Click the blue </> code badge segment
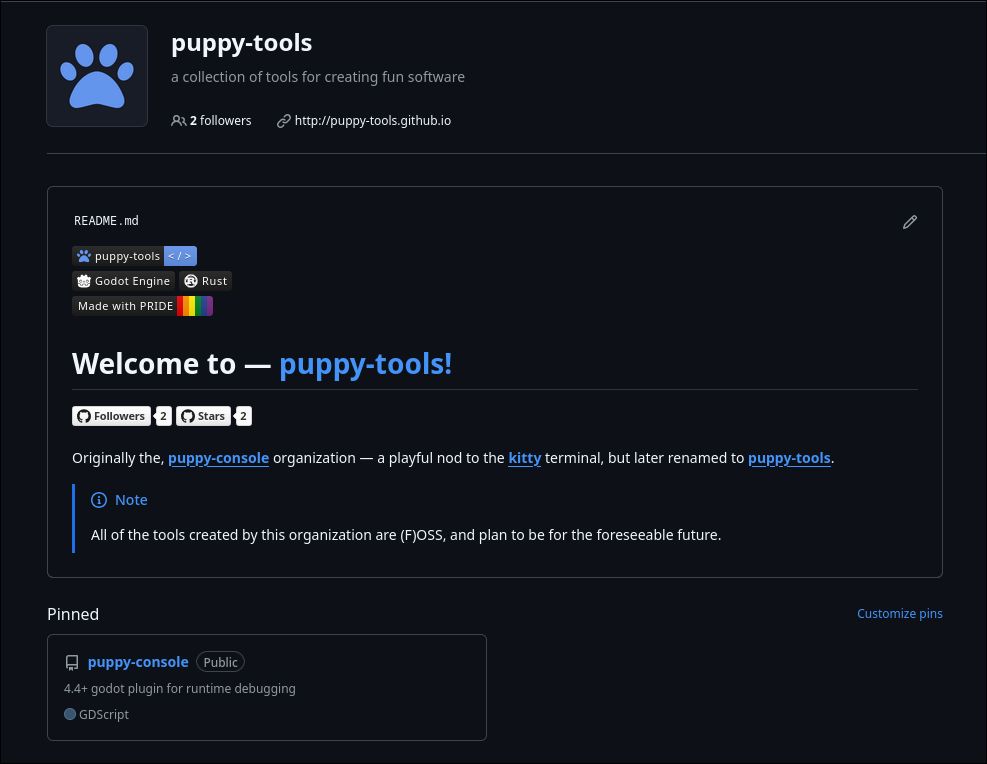987x764 pixels. click(x=180, y=256)
